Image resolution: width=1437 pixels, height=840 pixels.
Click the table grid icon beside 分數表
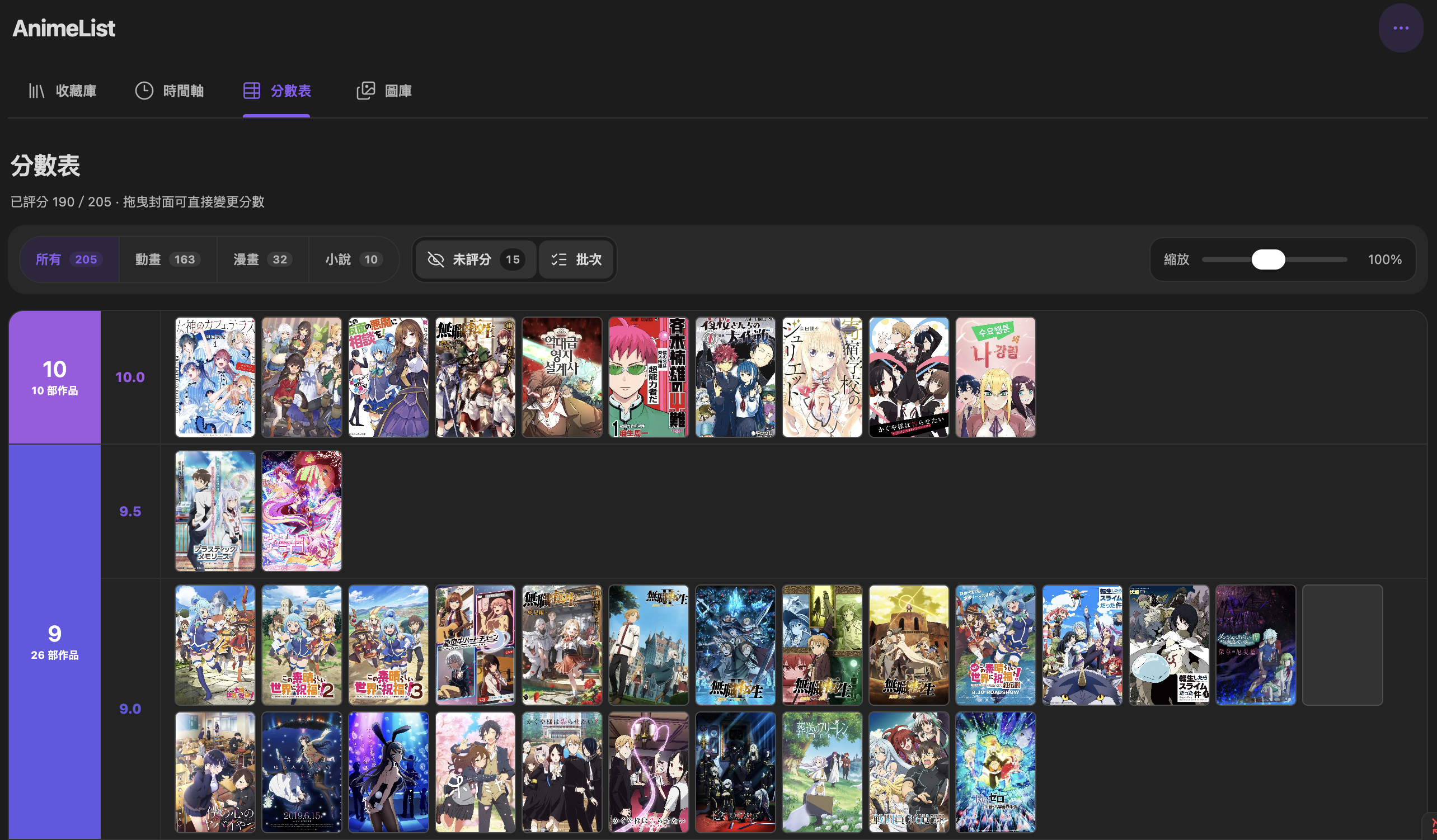point(251,91)
